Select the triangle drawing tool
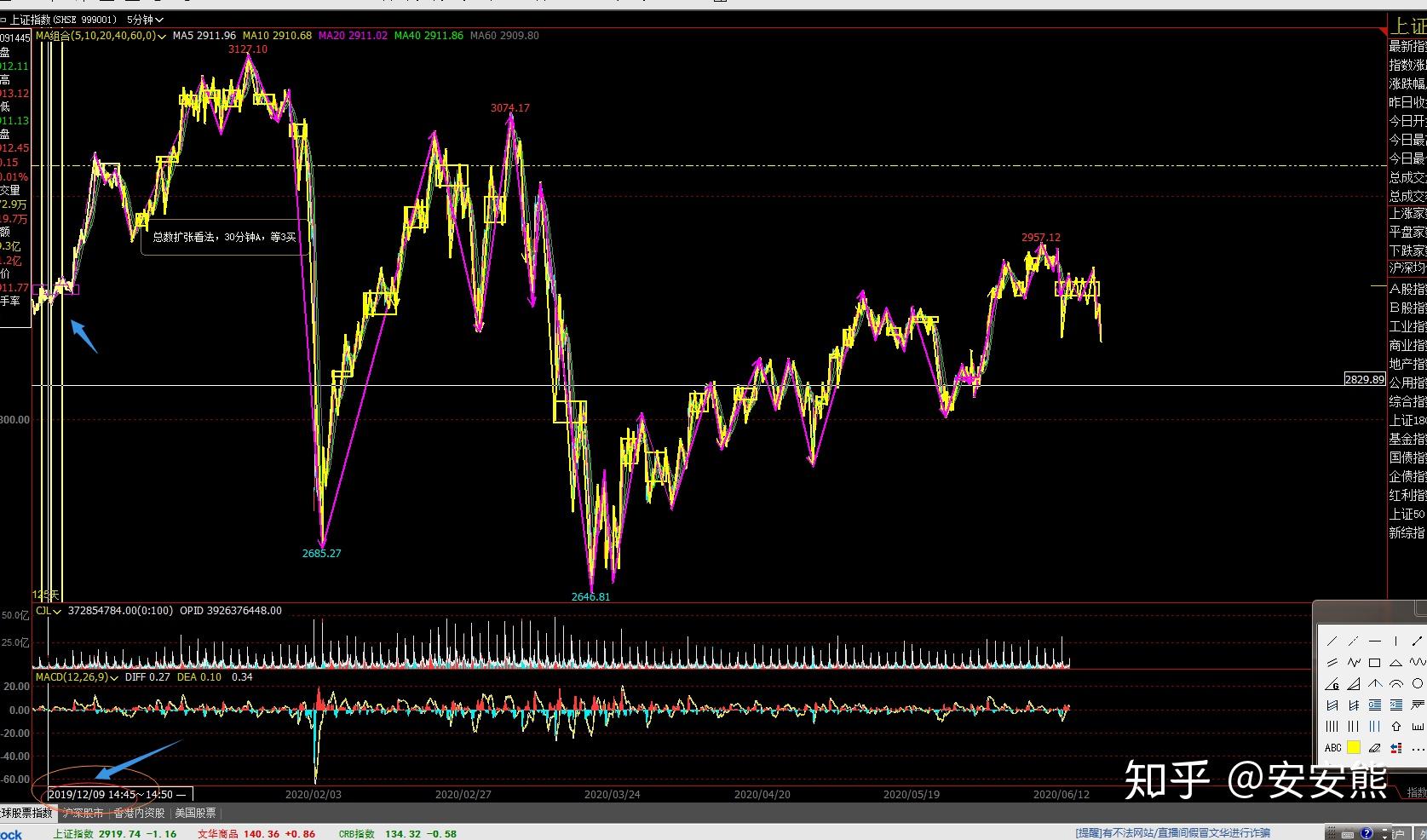This screenshot has height=840, width=1427. pyautogui.click(x=1396, y=662)
